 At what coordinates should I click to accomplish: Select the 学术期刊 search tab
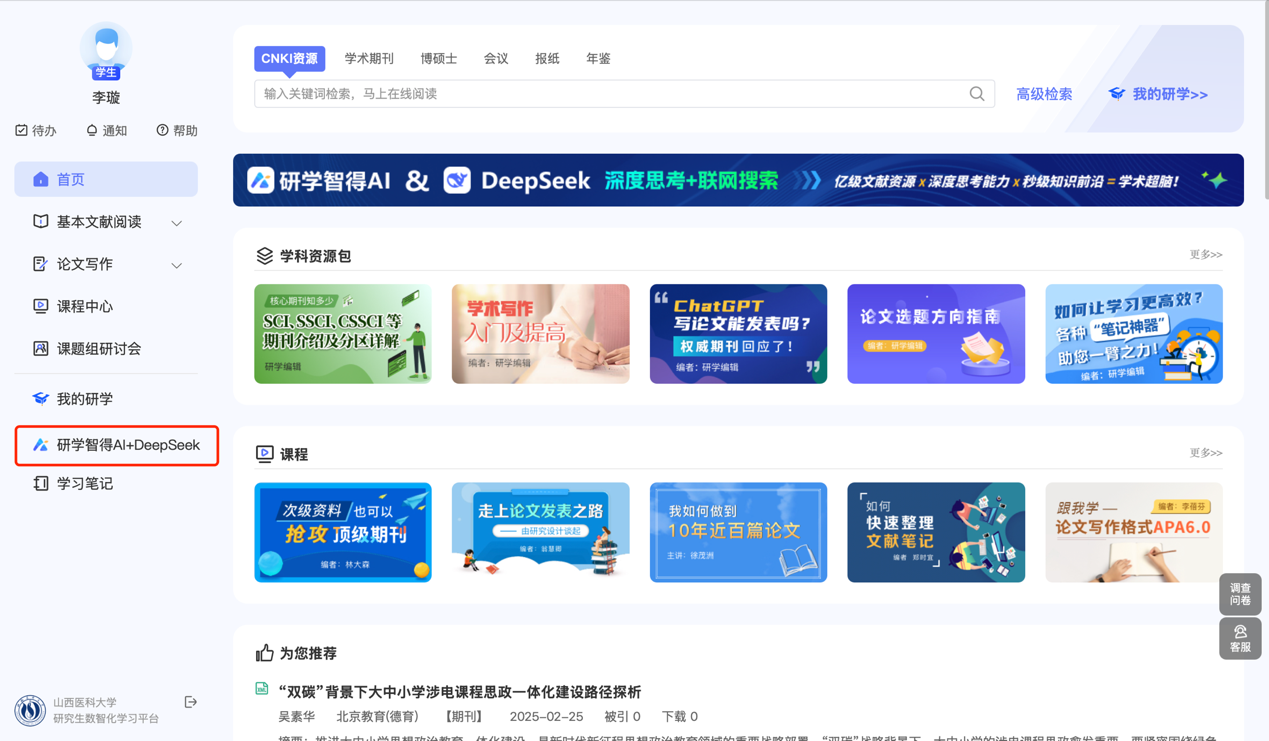pos(369,59)
